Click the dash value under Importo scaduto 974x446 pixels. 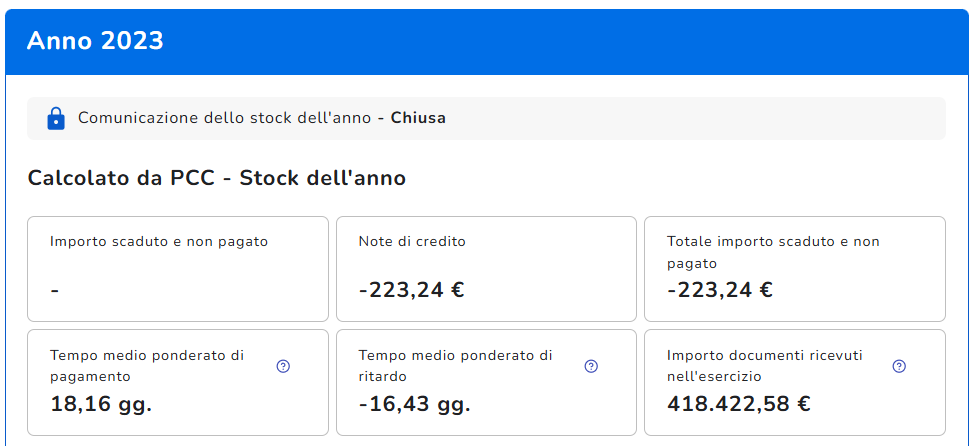(x=54, y=290)
